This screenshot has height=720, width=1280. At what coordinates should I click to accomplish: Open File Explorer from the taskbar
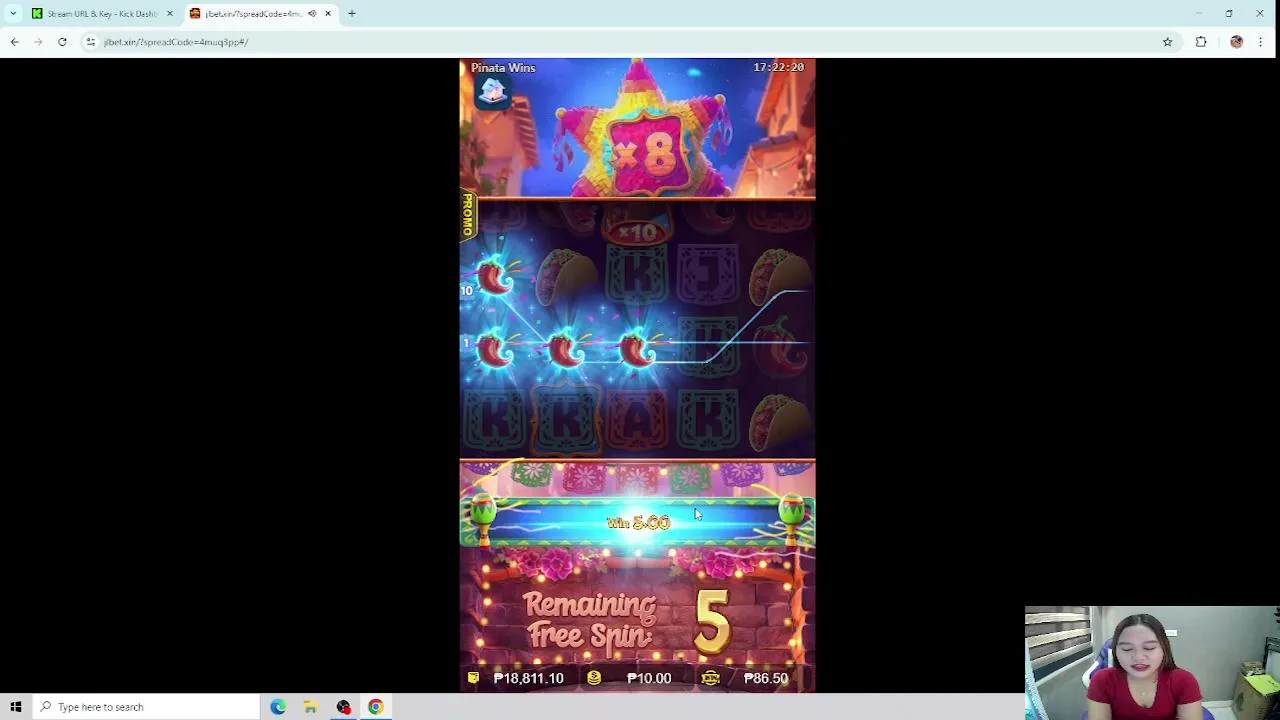click(311, 707)
